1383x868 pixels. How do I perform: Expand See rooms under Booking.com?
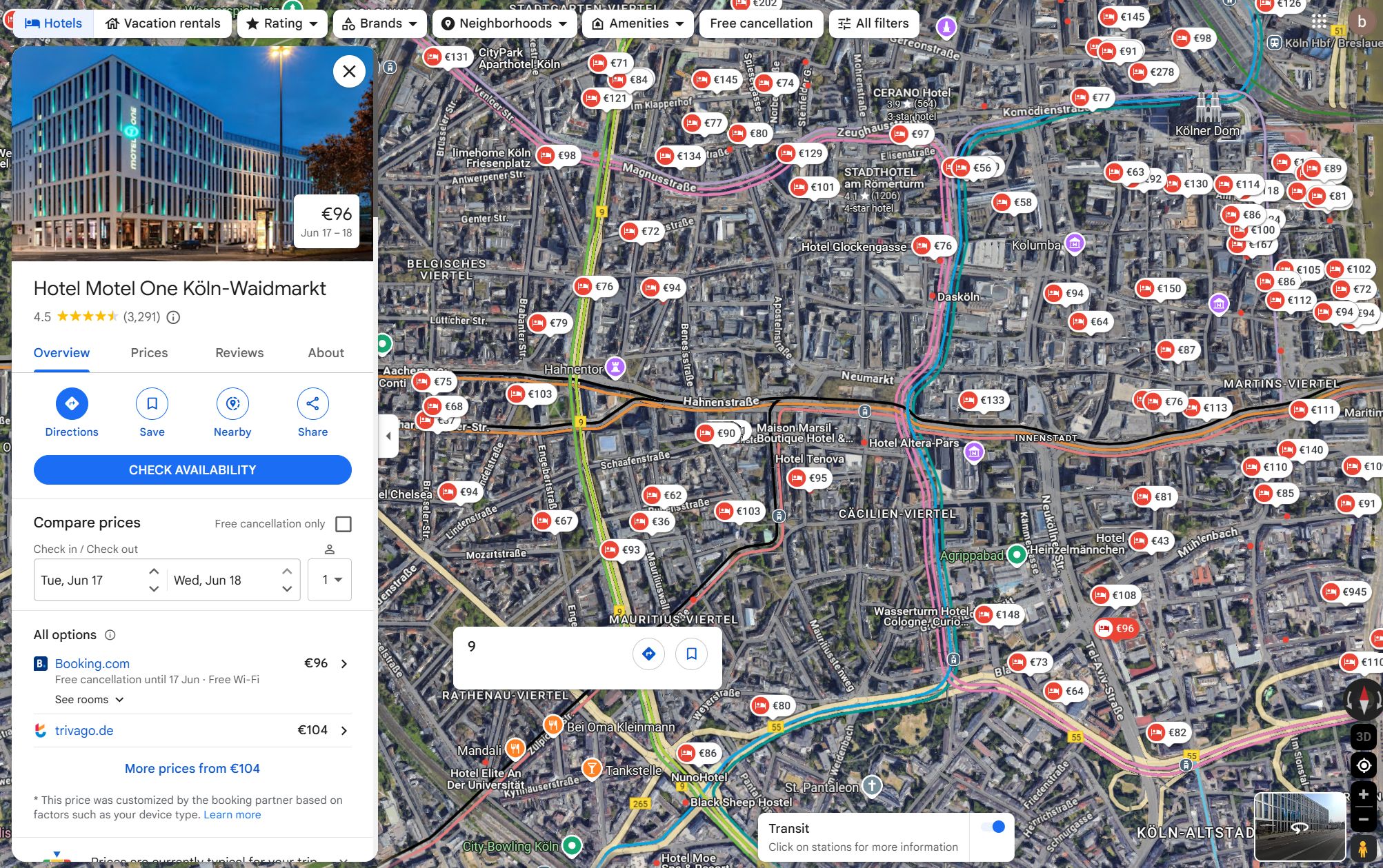90,700
